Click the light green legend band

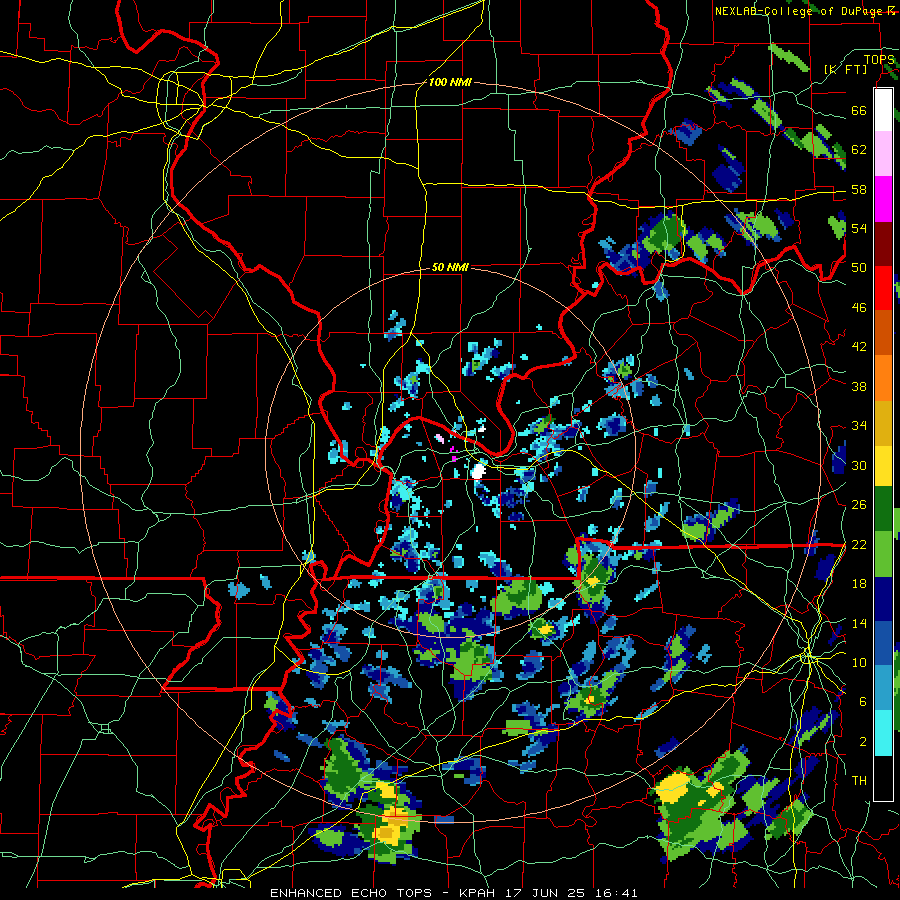tap(883, 553)
